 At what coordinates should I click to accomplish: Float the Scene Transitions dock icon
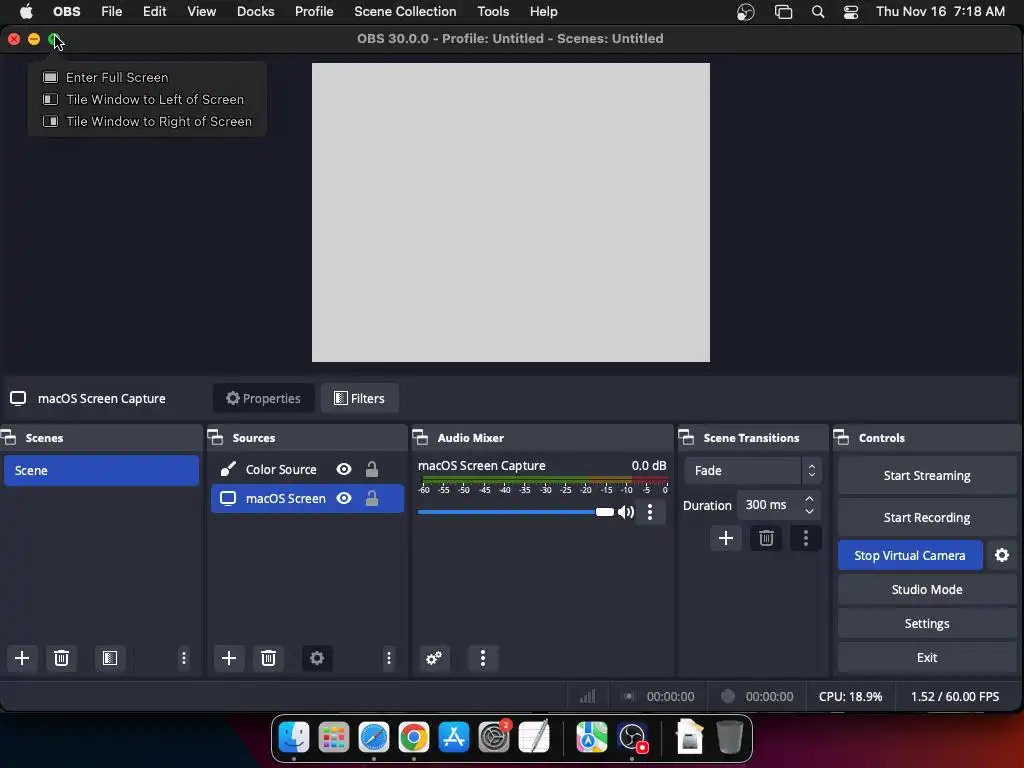coord(686,438)
